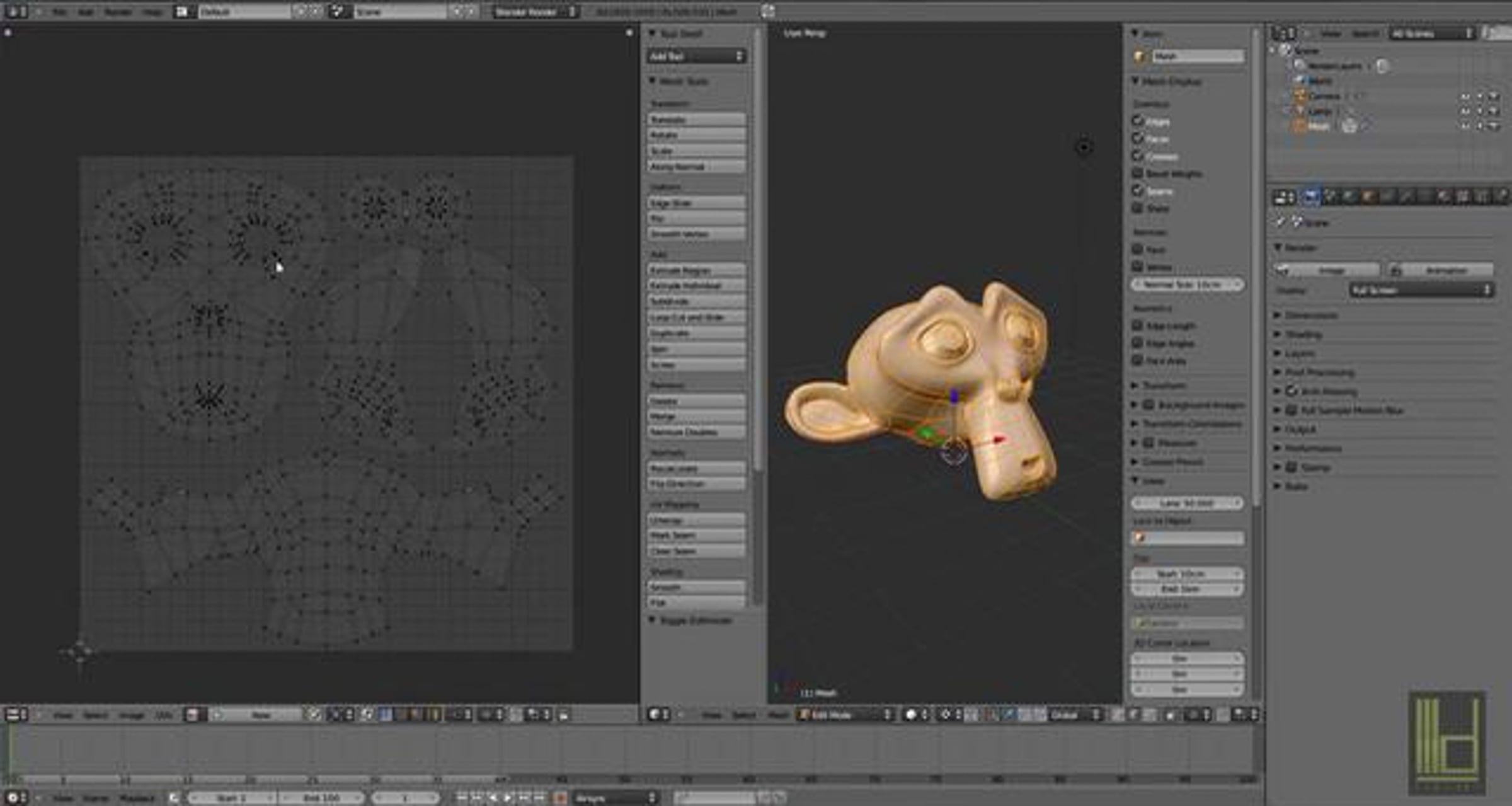Click the timeline play button
Image resolution: width=1512 pixels, height=806 pixels.
508,798
